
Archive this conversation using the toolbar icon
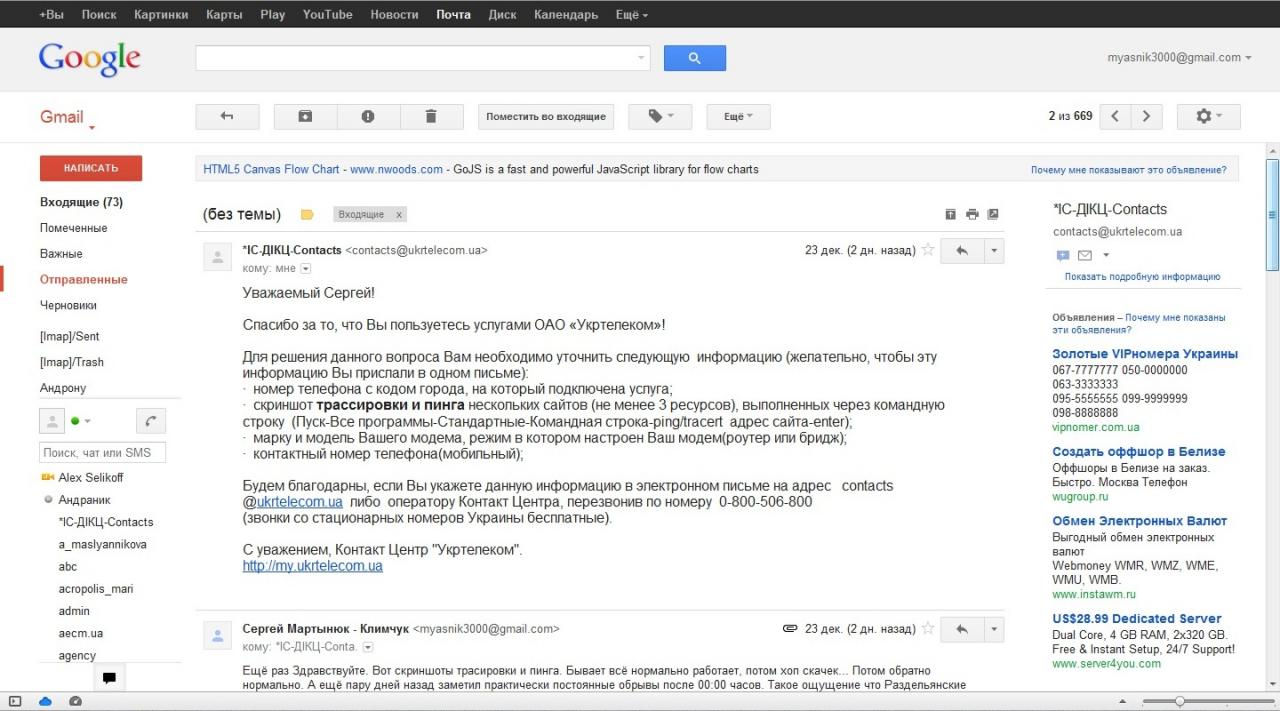pyautogui.click(x=305, y=117)
